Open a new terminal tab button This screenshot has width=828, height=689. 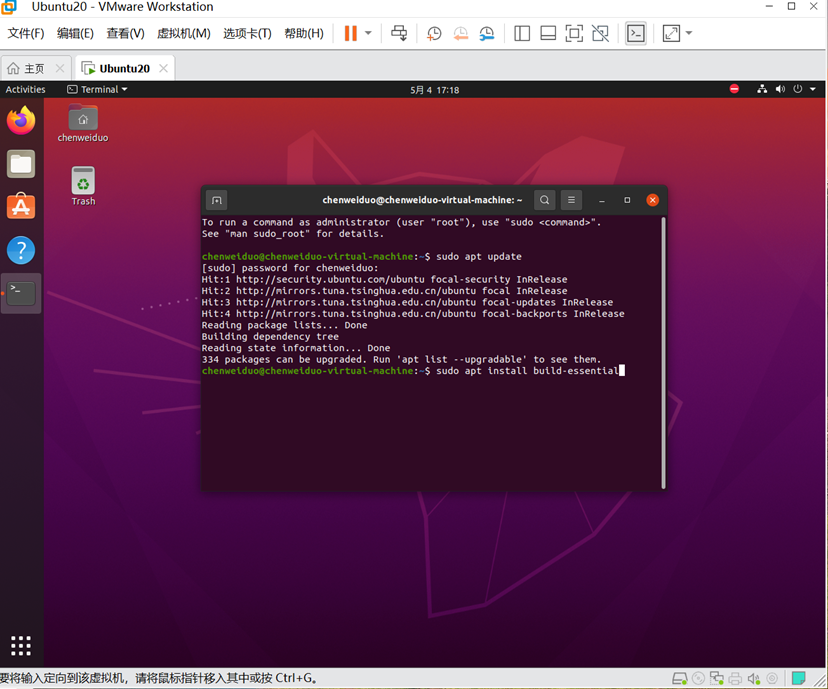point(217,200)
